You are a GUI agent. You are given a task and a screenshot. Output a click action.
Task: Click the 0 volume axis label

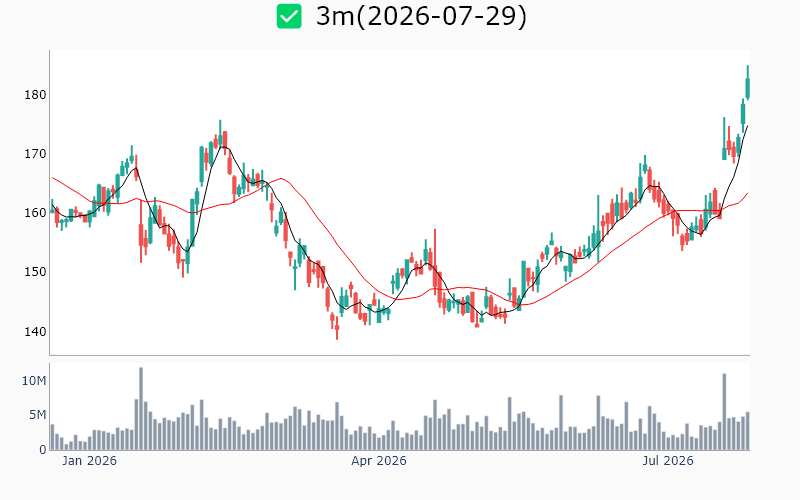tap(43, 449)
